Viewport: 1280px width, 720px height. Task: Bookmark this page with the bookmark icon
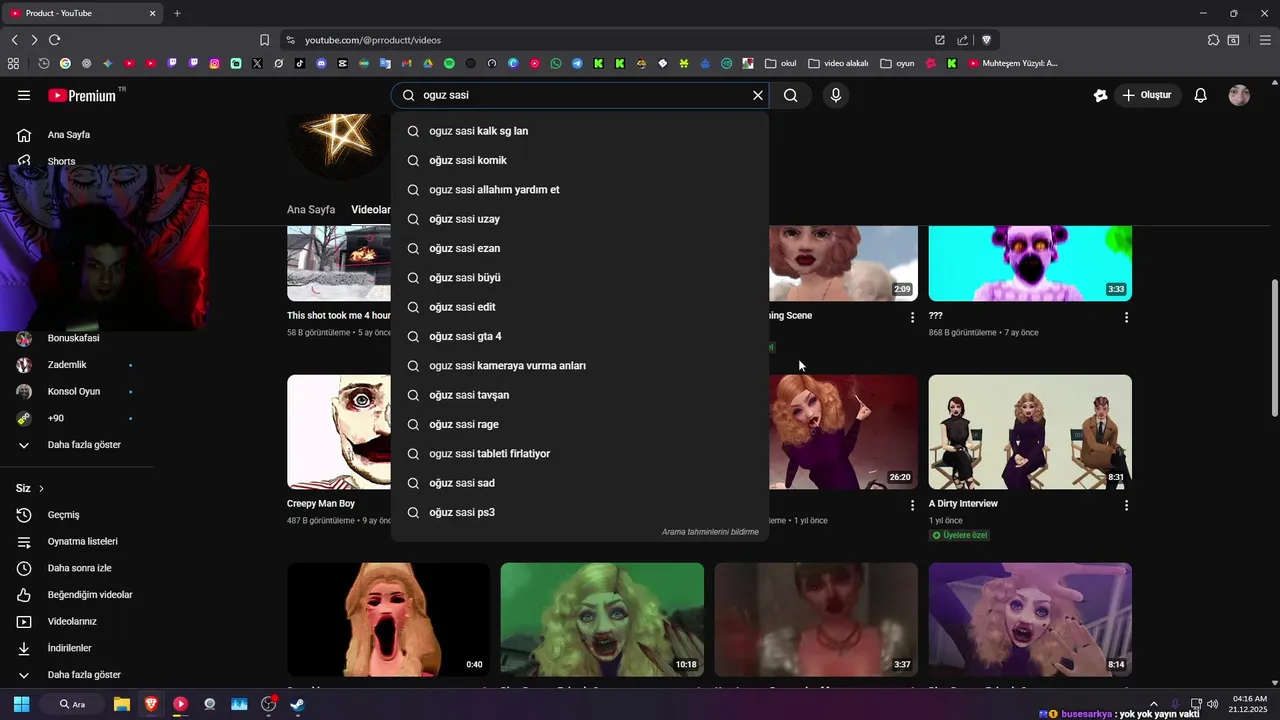264,40
